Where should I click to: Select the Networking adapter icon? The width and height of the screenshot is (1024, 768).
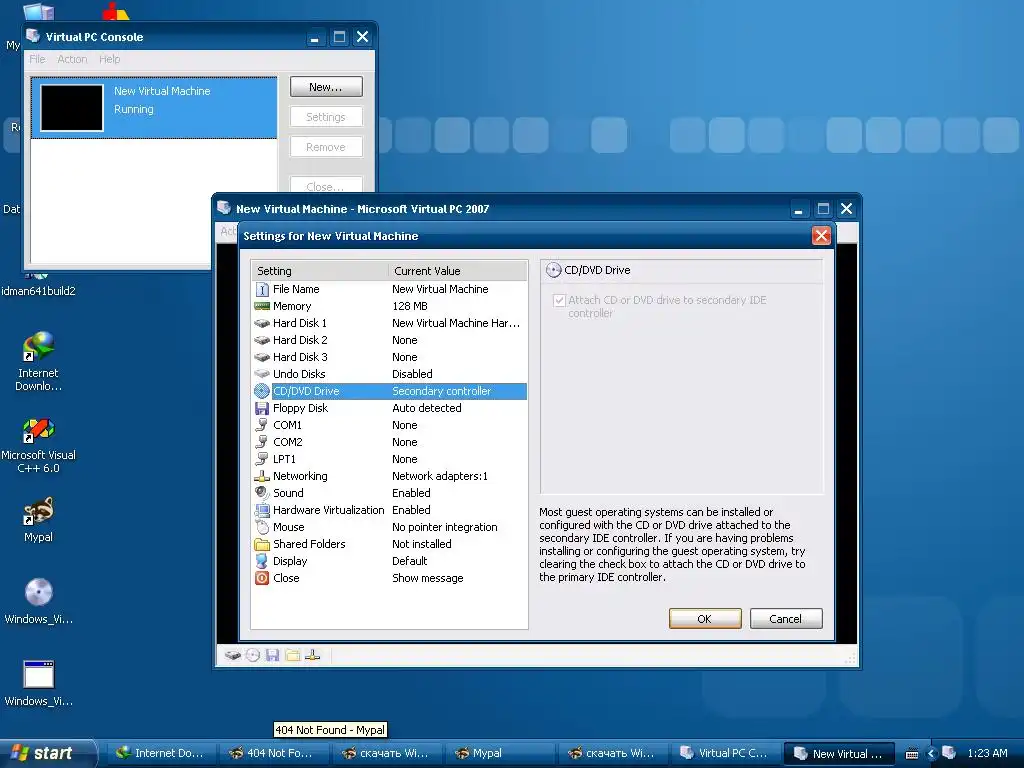coord(262,476)
